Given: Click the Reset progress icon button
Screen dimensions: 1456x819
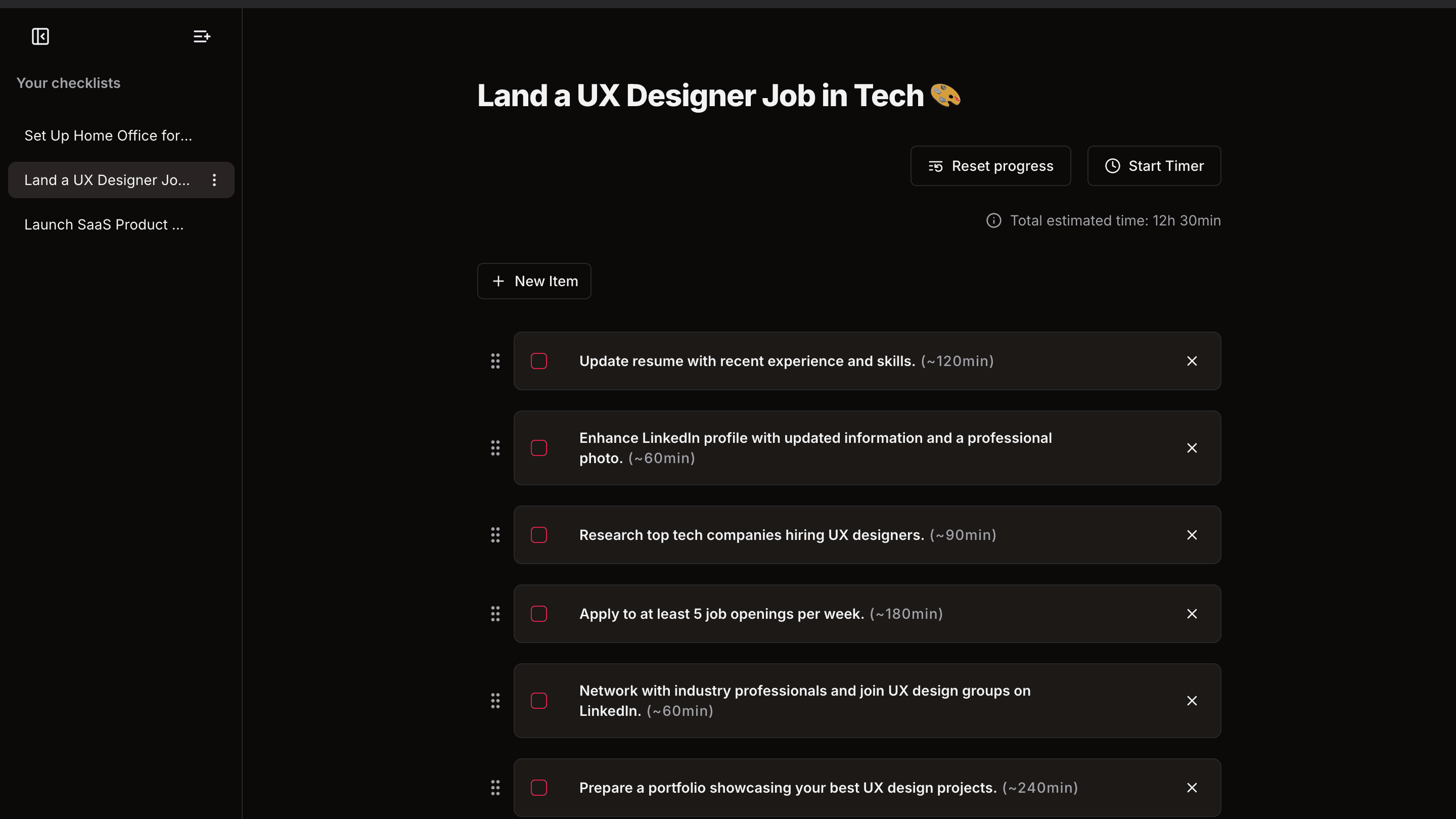Looking at the screenshot, I should pos(935,166).
